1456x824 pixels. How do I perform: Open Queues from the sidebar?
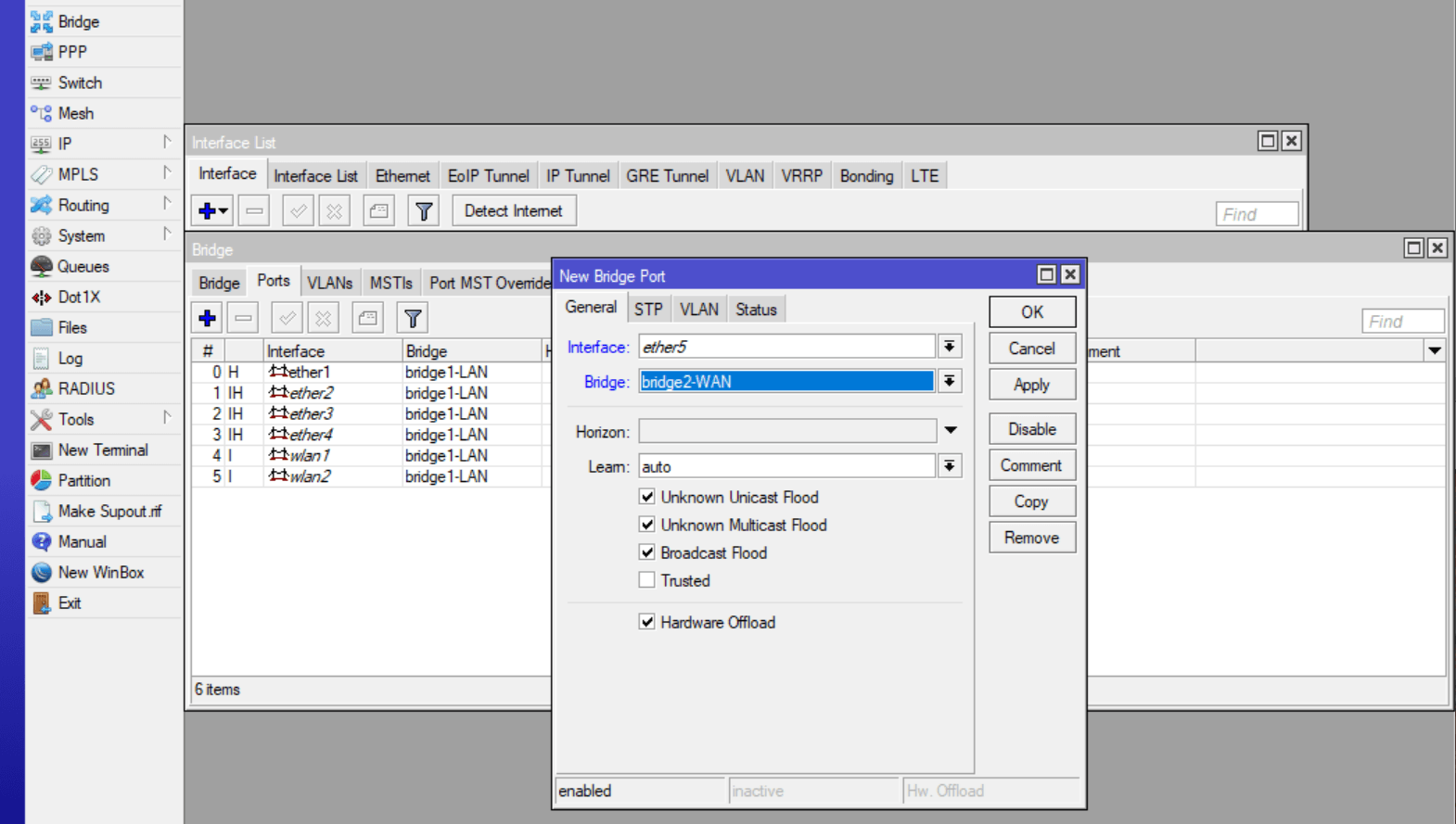tap(83, 267)
